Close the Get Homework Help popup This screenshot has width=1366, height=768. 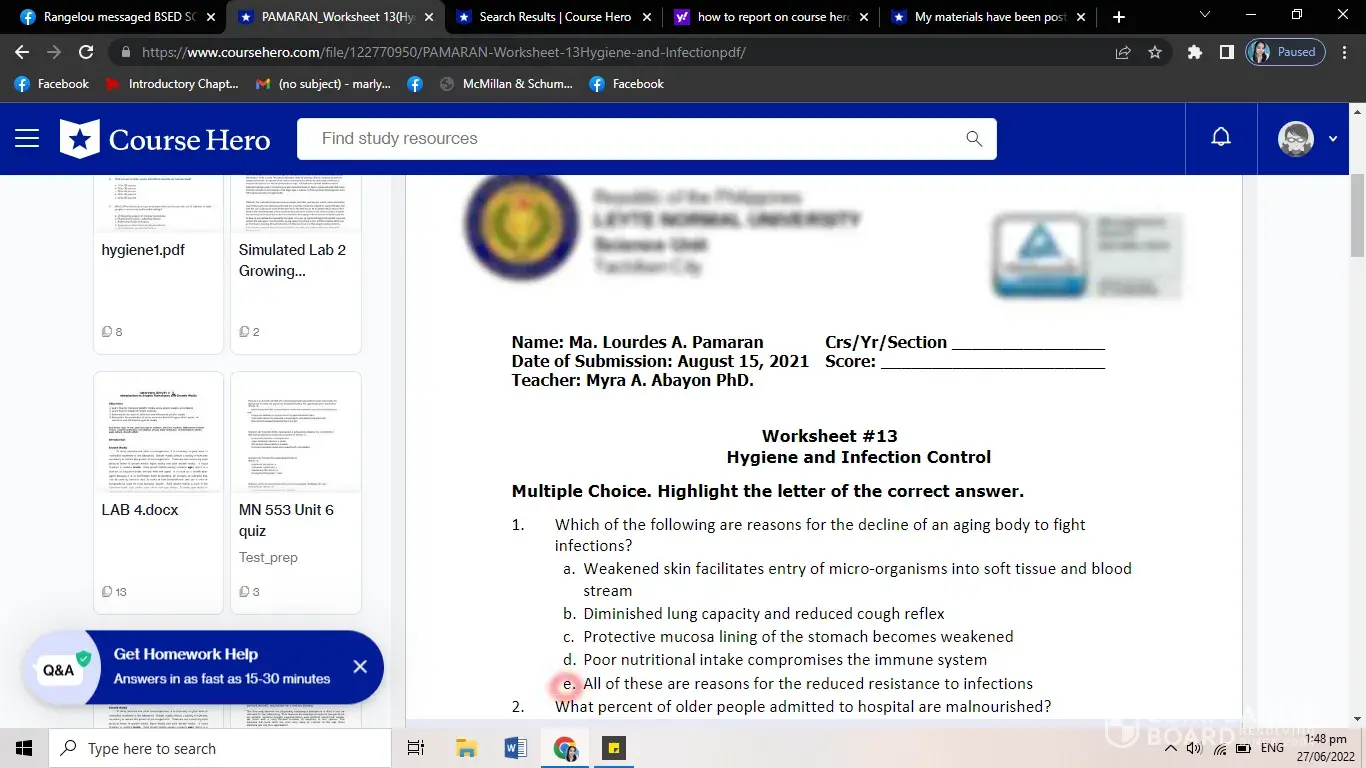(360, 666)
